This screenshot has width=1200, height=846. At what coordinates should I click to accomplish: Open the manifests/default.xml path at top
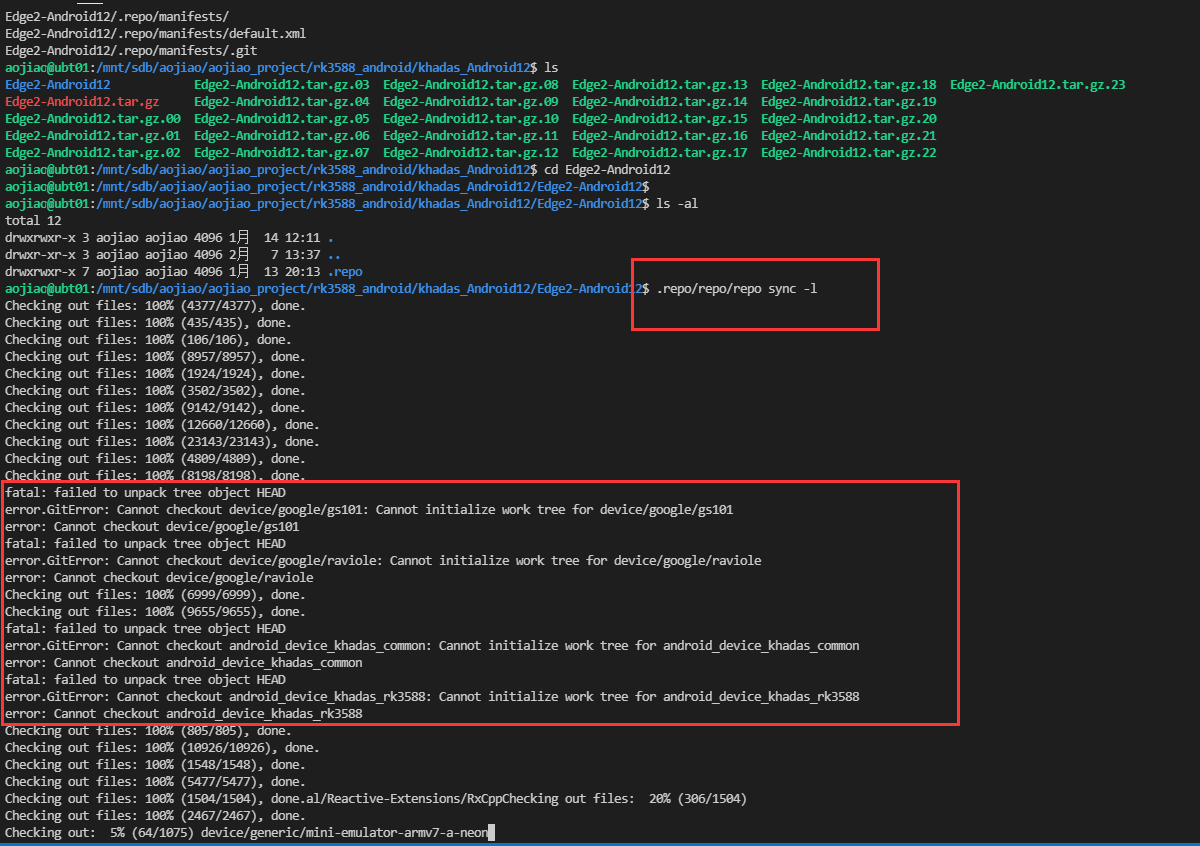(155, 34)
